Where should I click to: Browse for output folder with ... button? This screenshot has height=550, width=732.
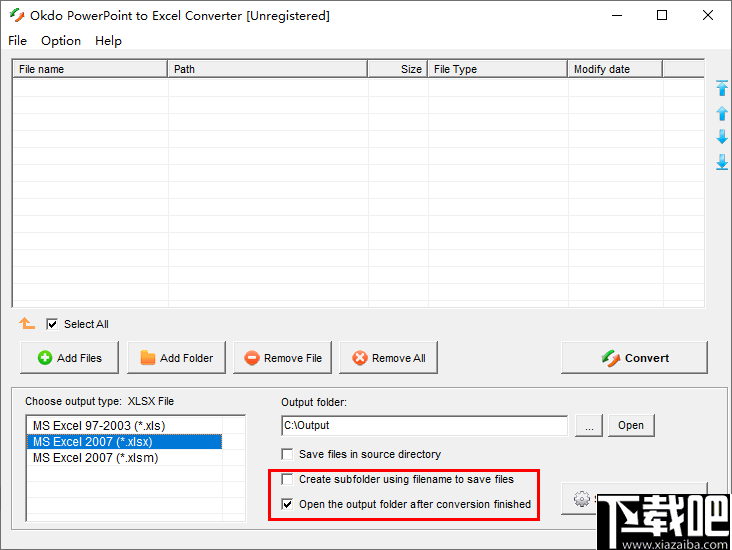click(589, 425)
